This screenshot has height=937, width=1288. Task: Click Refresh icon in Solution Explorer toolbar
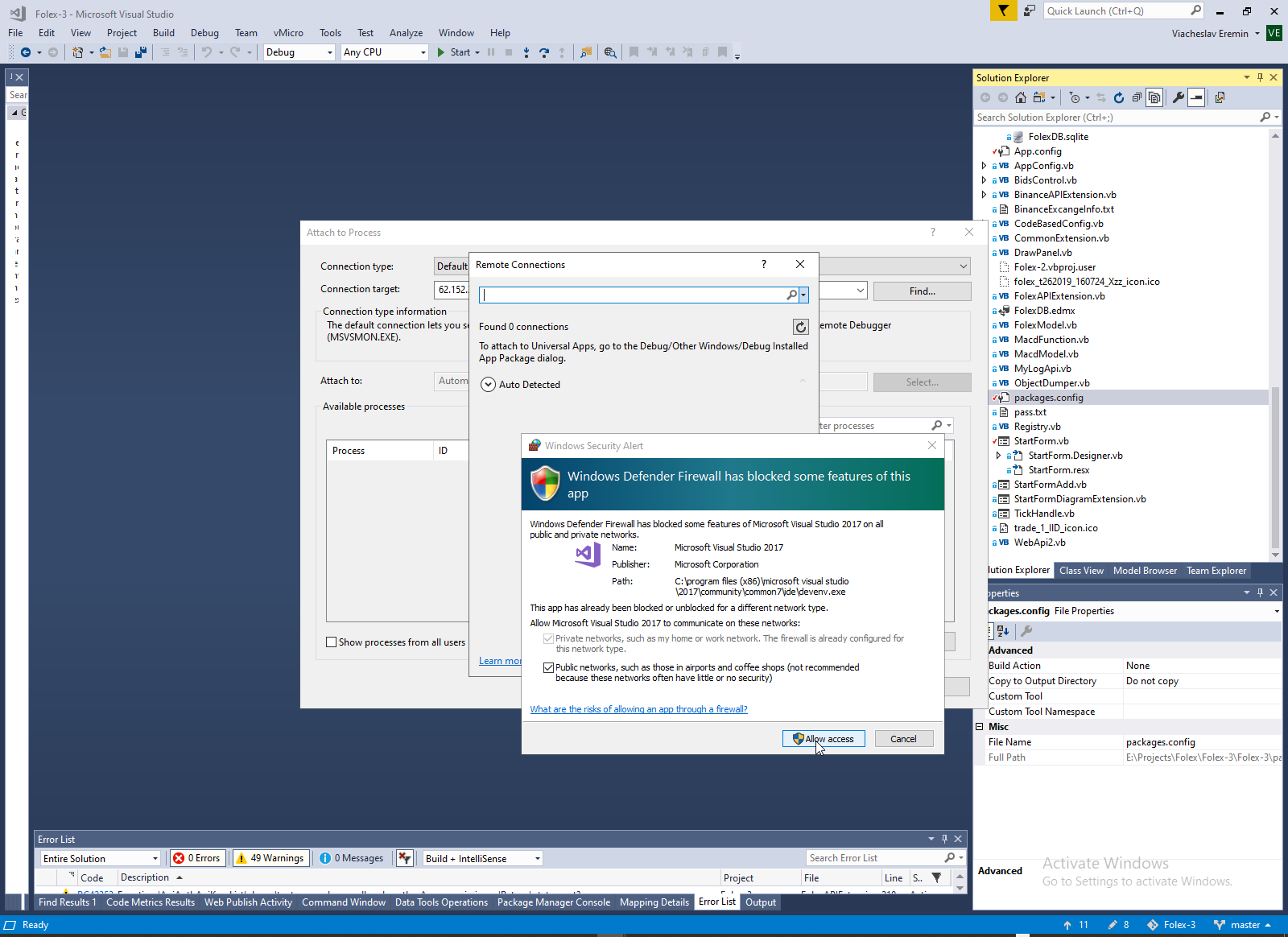1119,97
